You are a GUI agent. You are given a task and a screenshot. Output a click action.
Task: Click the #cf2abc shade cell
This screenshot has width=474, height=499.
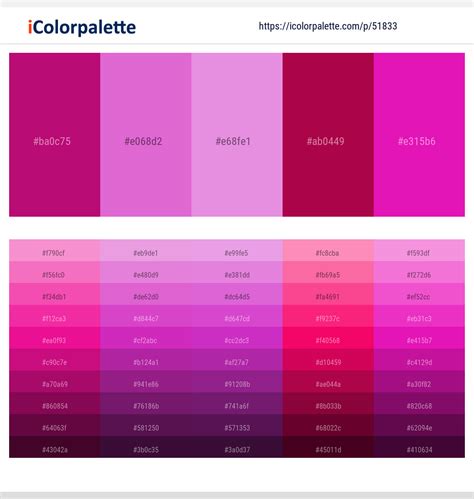click(x=146, y=338)
